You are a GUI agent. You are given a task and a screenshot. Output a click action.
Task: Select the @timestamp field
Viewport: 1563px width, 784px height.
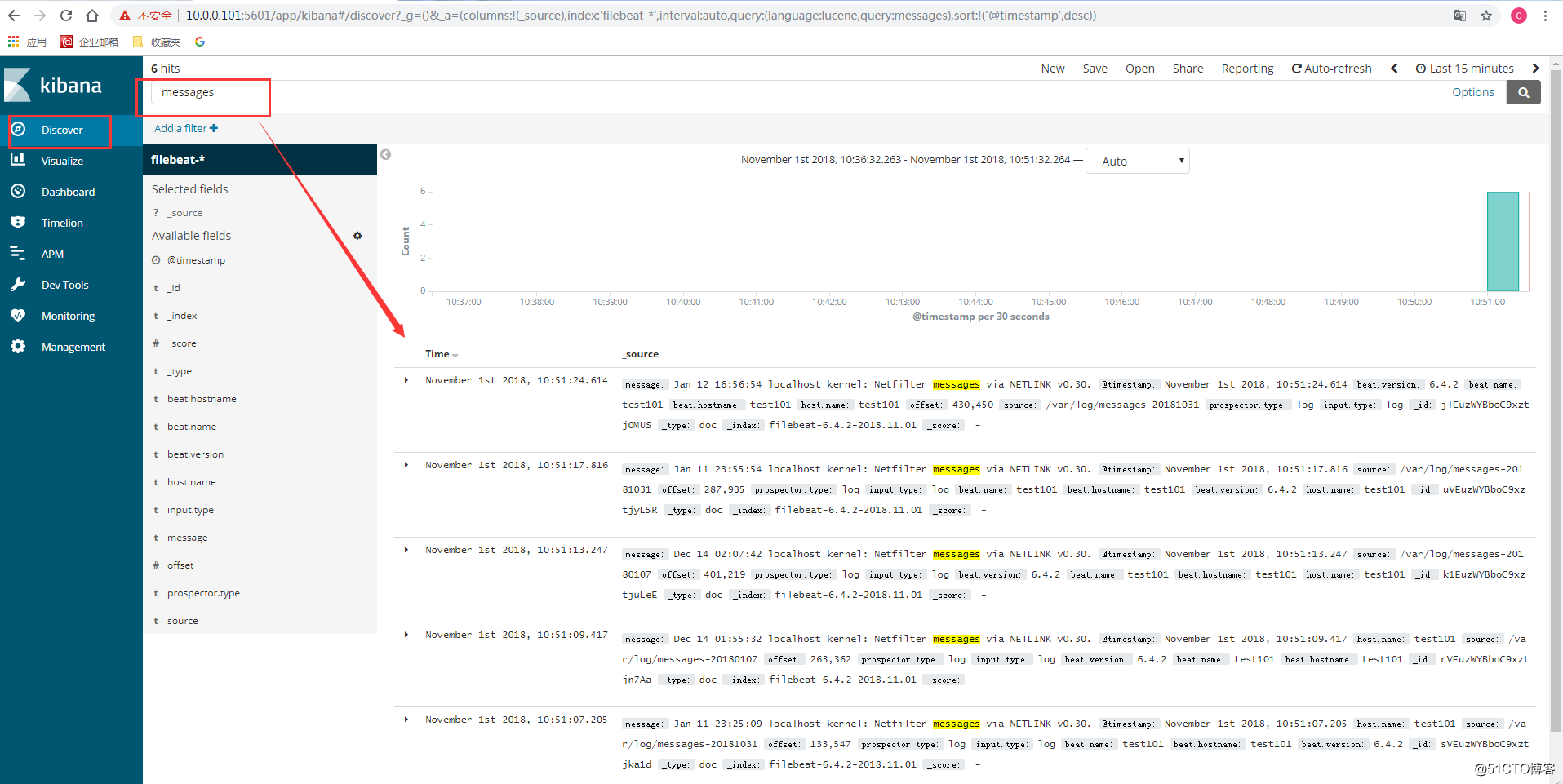click(196, 260)
